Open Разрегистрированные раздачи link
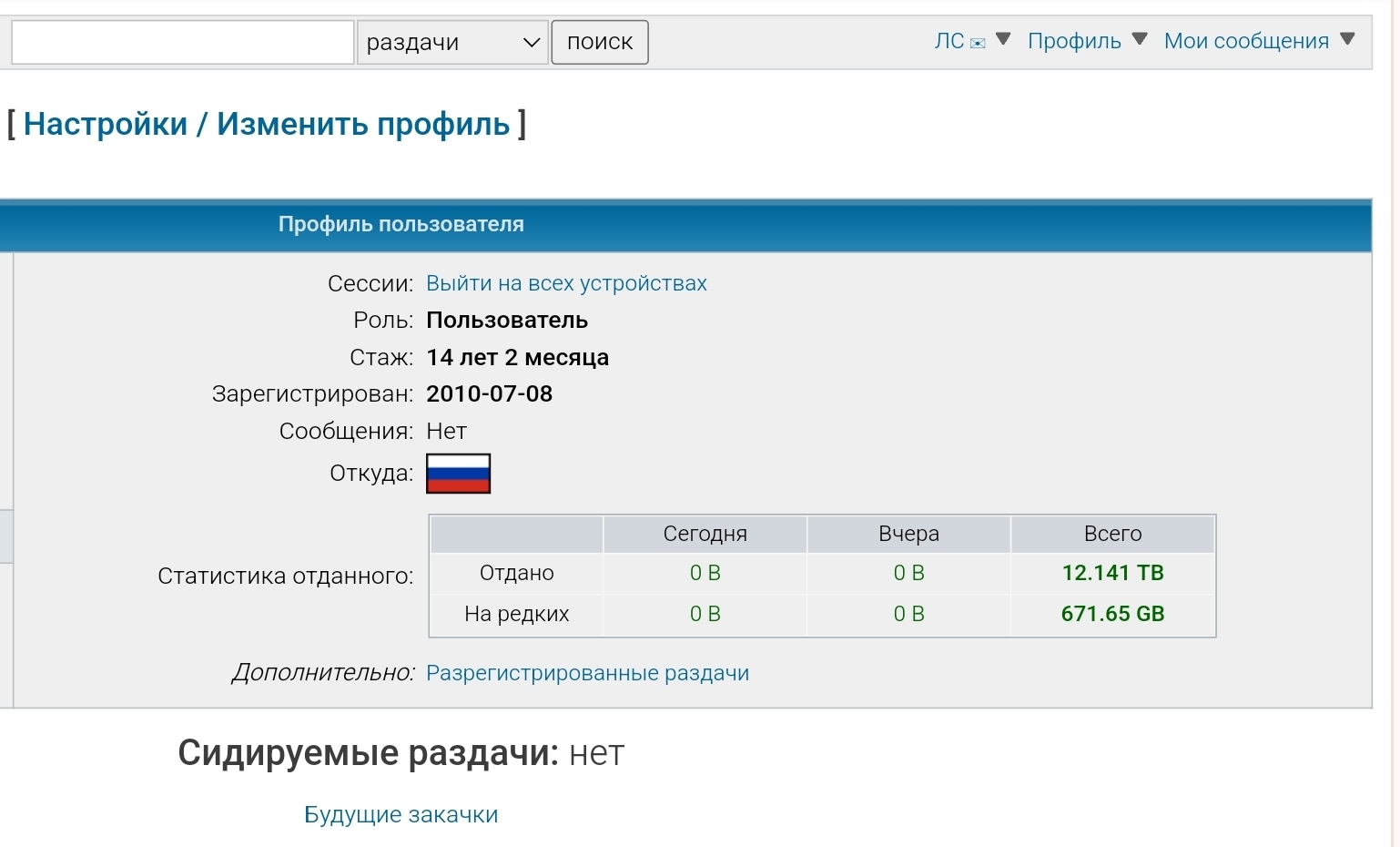 point(587,673)
